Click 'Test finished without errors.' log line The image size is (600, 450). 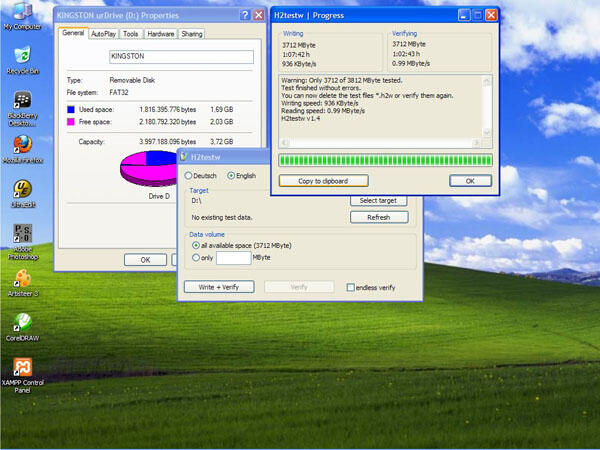click(x=321, y=88)
